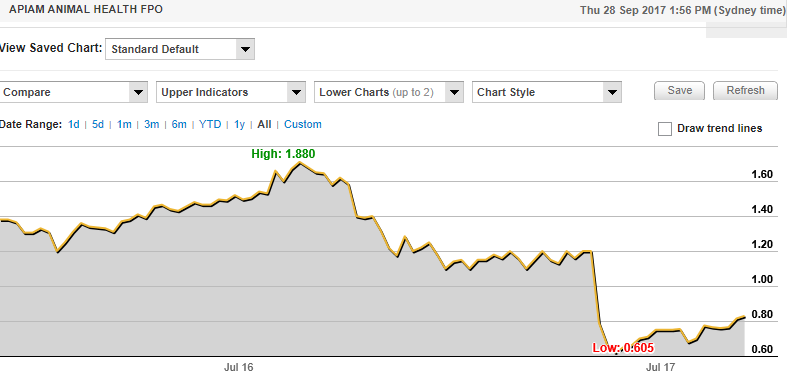Click the Refresh button
The image size is (787, 375).
(x=745, y=91)
